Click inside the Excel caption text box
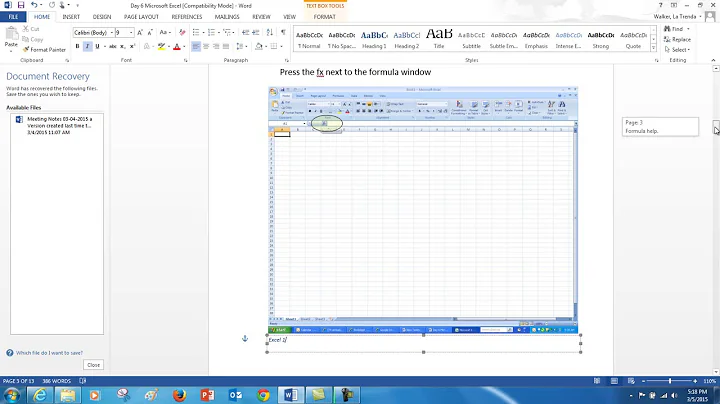This screenshot has height=404, width=720. point(423,343)
